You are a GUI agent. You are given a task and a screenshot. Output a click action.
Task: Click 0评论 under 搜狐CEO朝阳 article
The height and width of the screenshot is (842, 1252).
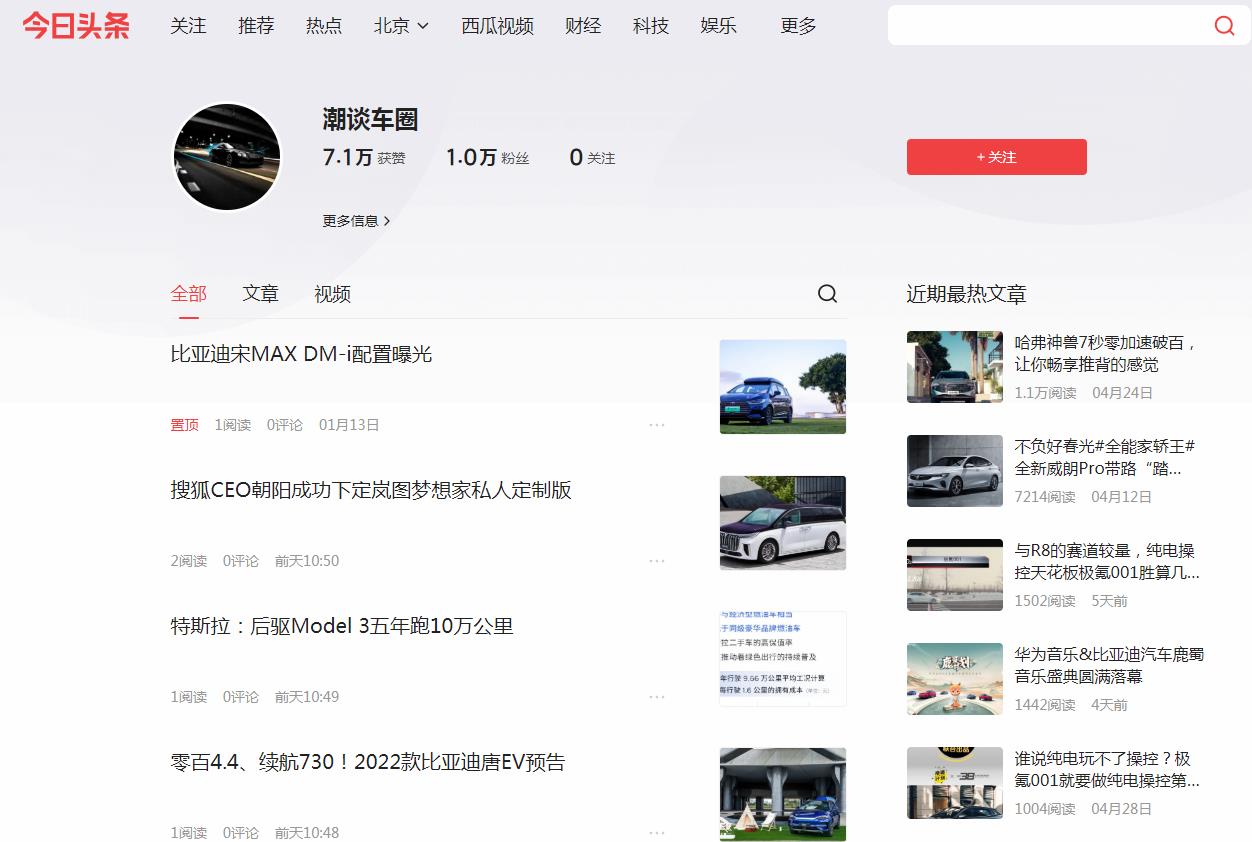(x=241, y=561)
